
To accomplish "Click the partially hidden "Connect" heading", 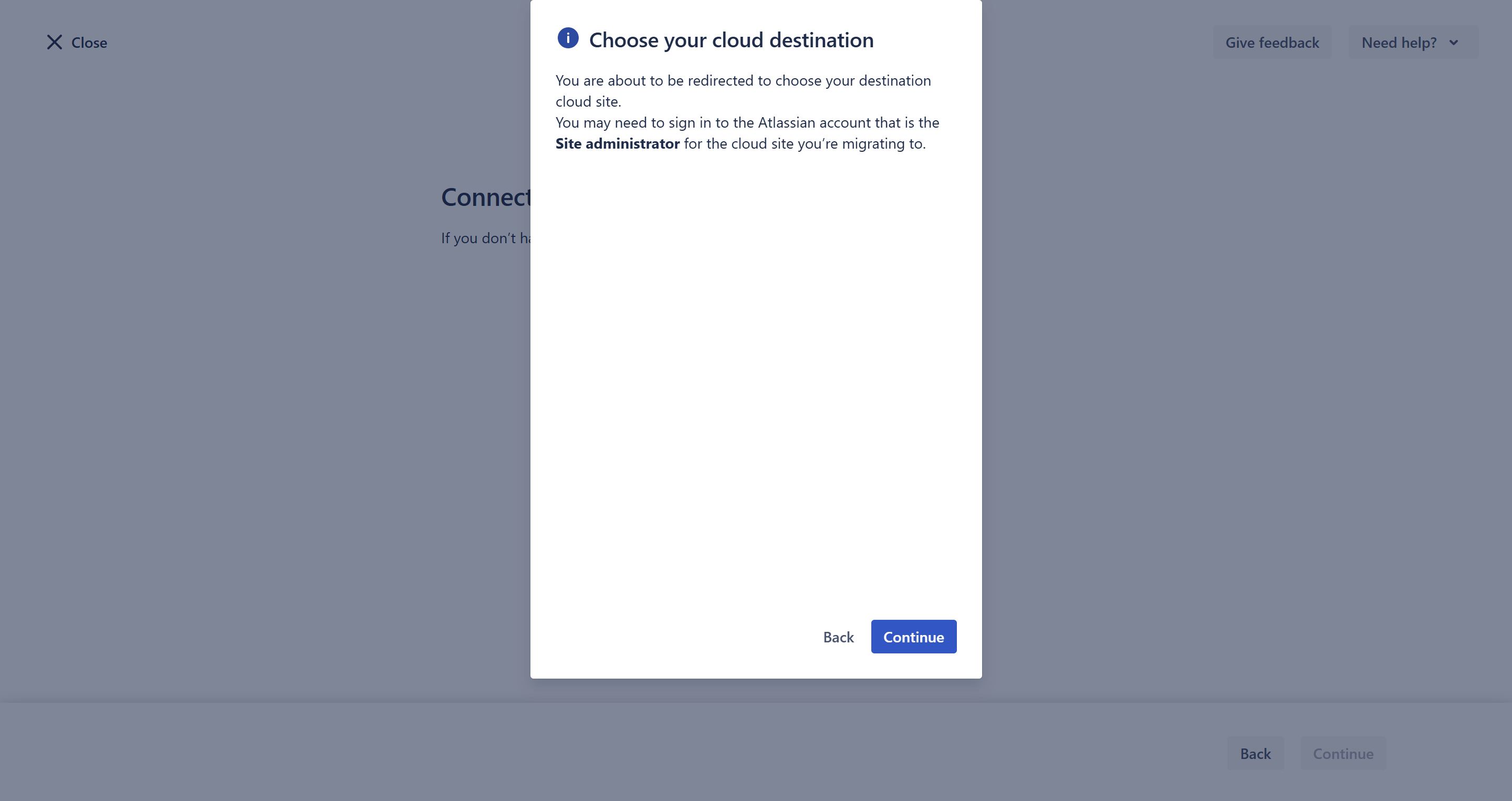I will pos(485,197).
